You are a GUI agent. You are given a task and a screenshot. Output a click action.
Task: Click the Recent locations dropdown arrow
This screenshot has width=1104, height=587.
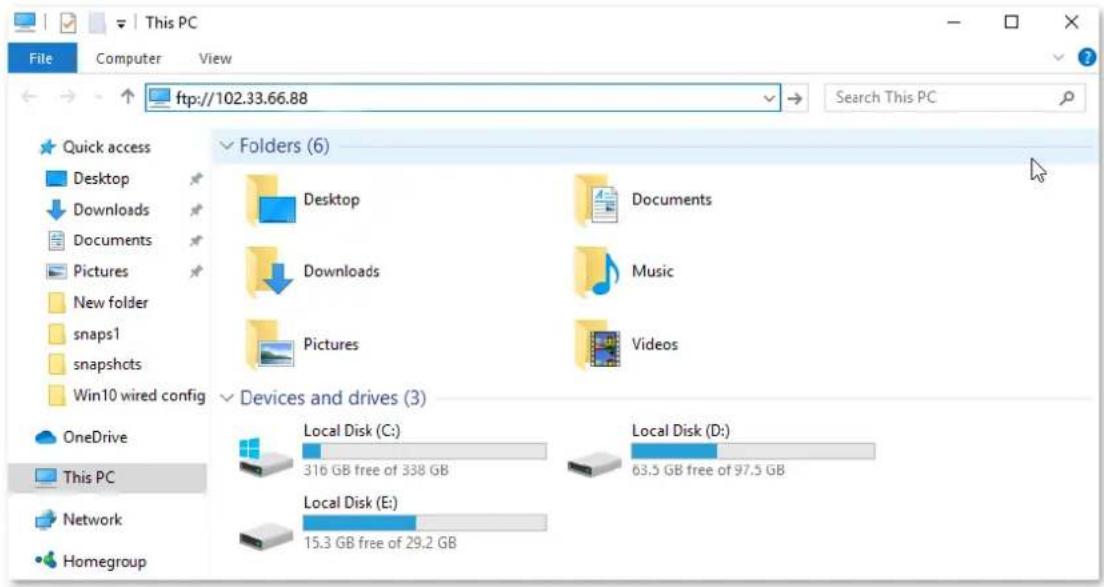(x=99, y=98)
